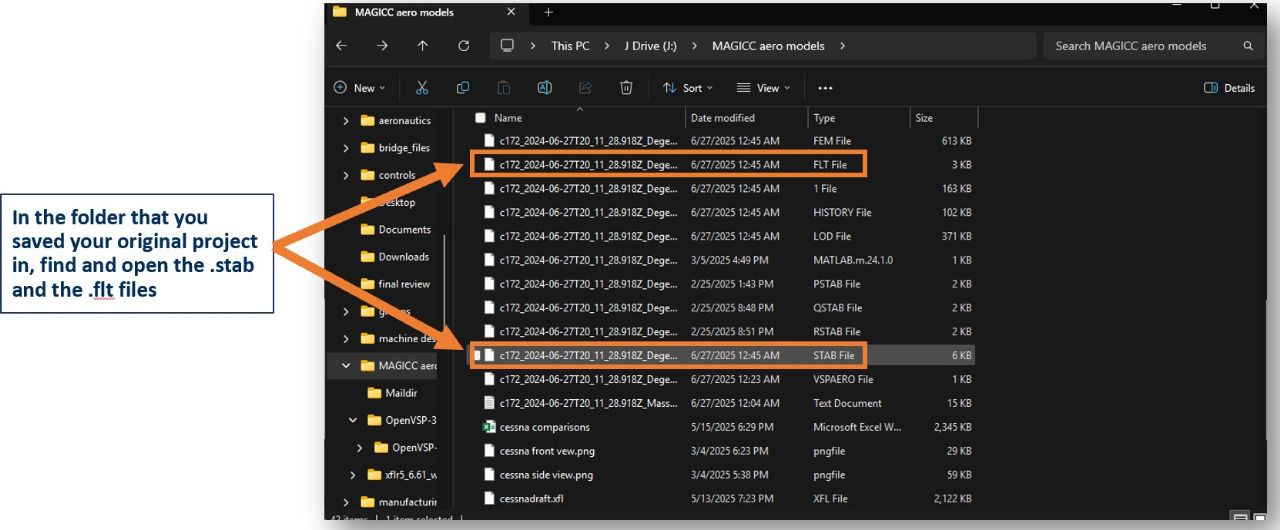Open a new tab with plus button
1280x530 pixels.
548,12
